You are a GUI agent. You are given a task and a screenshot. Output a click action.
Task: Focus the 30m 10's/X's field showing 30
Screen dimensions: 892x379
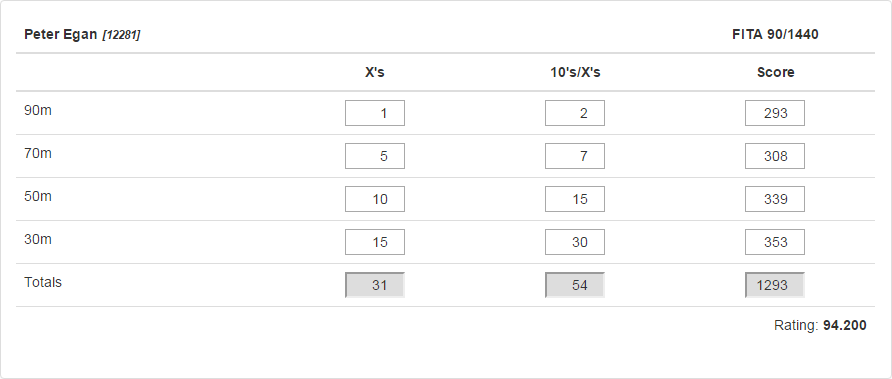(575, 242)
